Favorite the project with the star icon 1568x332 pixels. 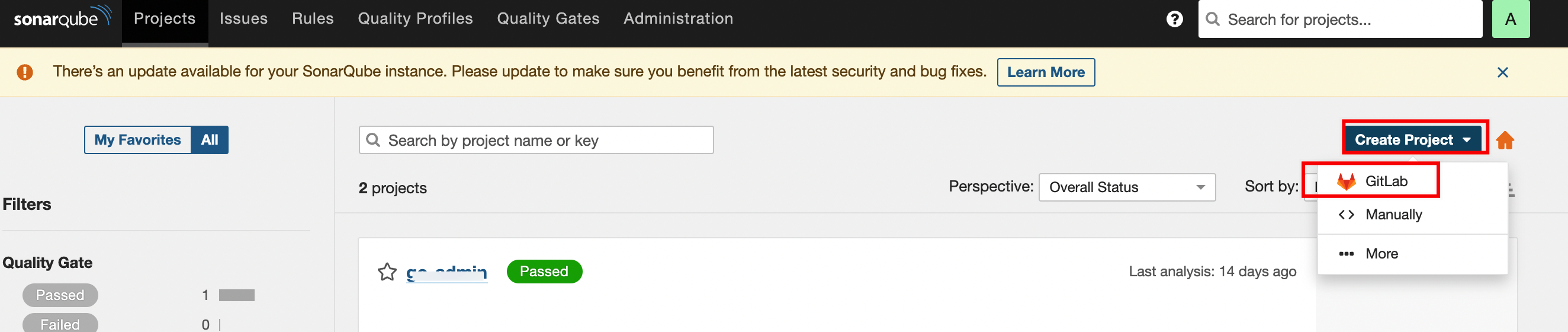pos(387,272)
